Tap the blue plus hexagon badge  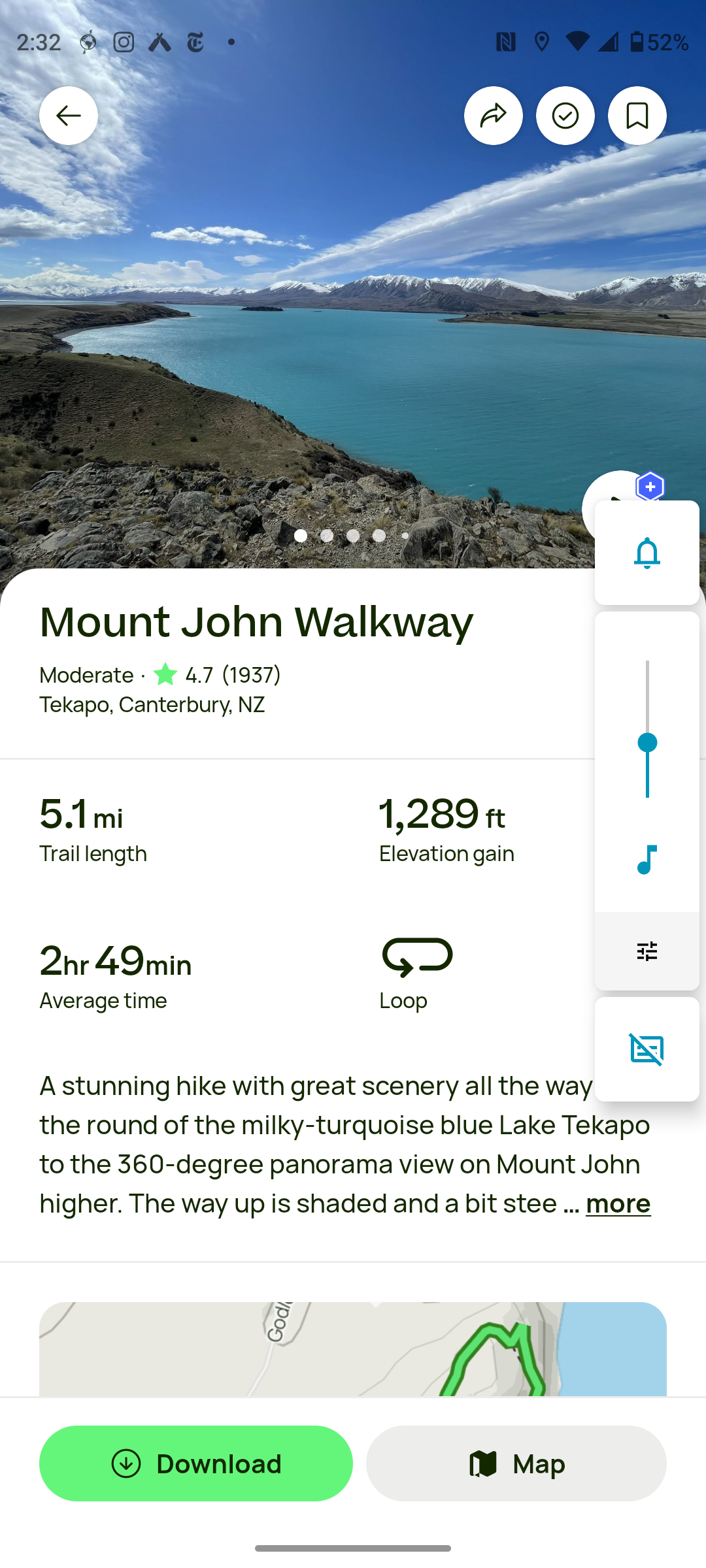(x=650, y=487)
